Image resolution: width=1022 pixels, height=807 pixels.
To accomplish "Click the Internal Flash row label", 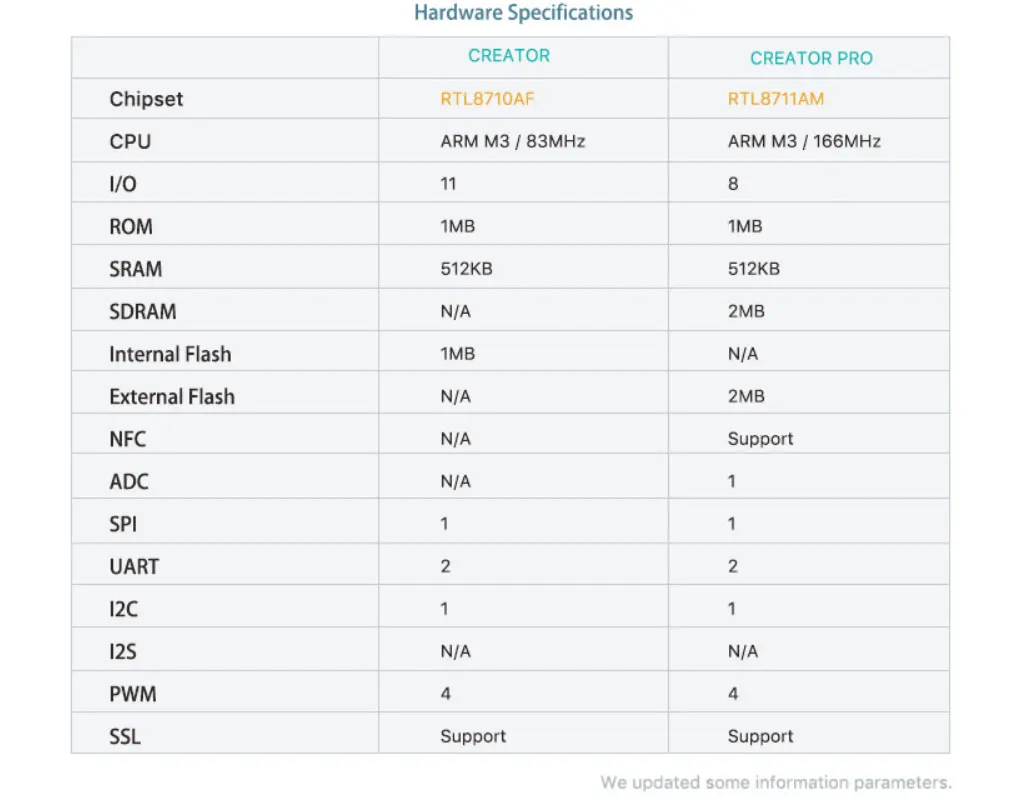I will click(x=170, y=354).
